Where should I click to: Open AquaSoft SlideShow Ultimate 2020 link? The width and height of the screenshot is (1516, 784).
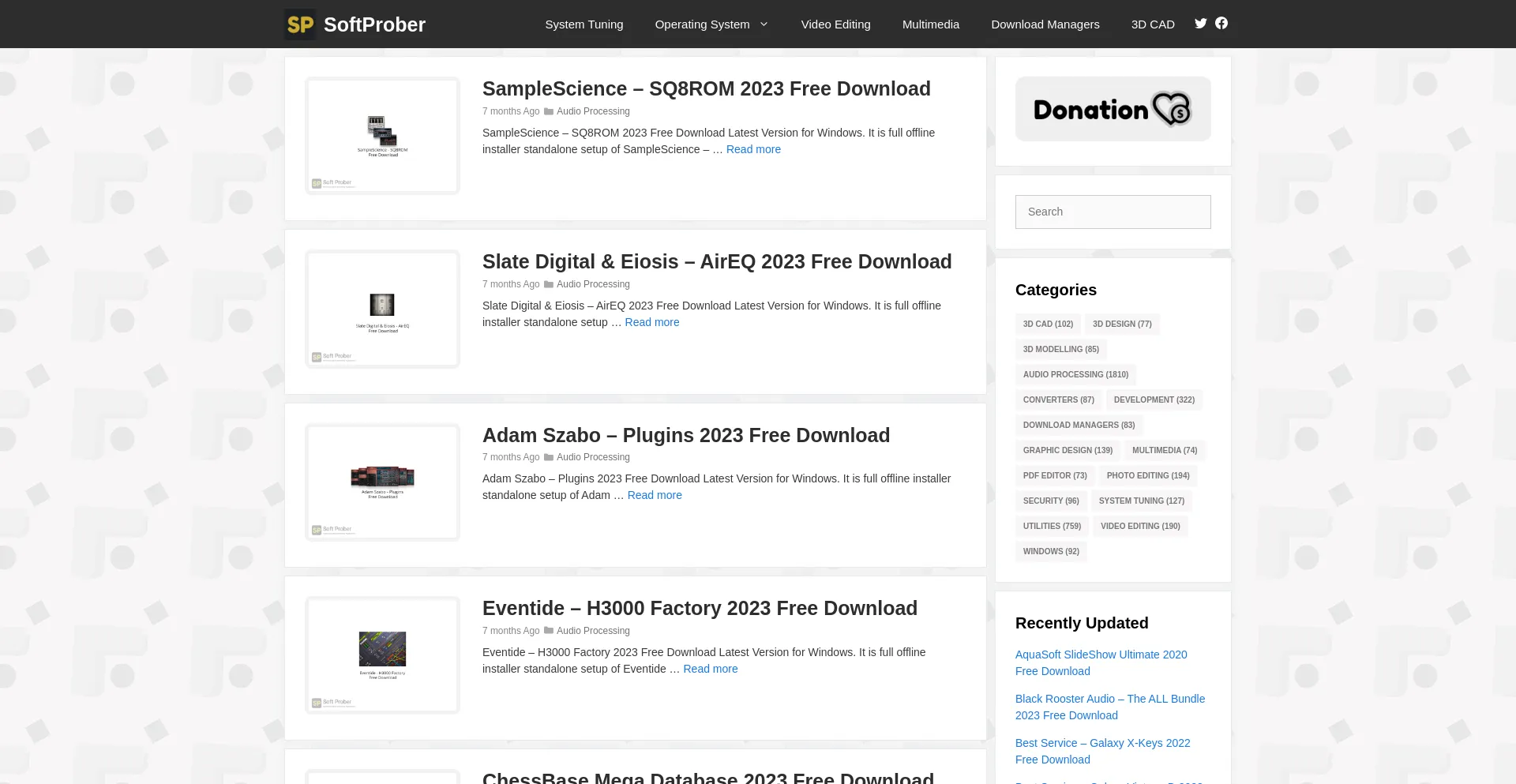pyautogui.click(x=1101, y=662)
